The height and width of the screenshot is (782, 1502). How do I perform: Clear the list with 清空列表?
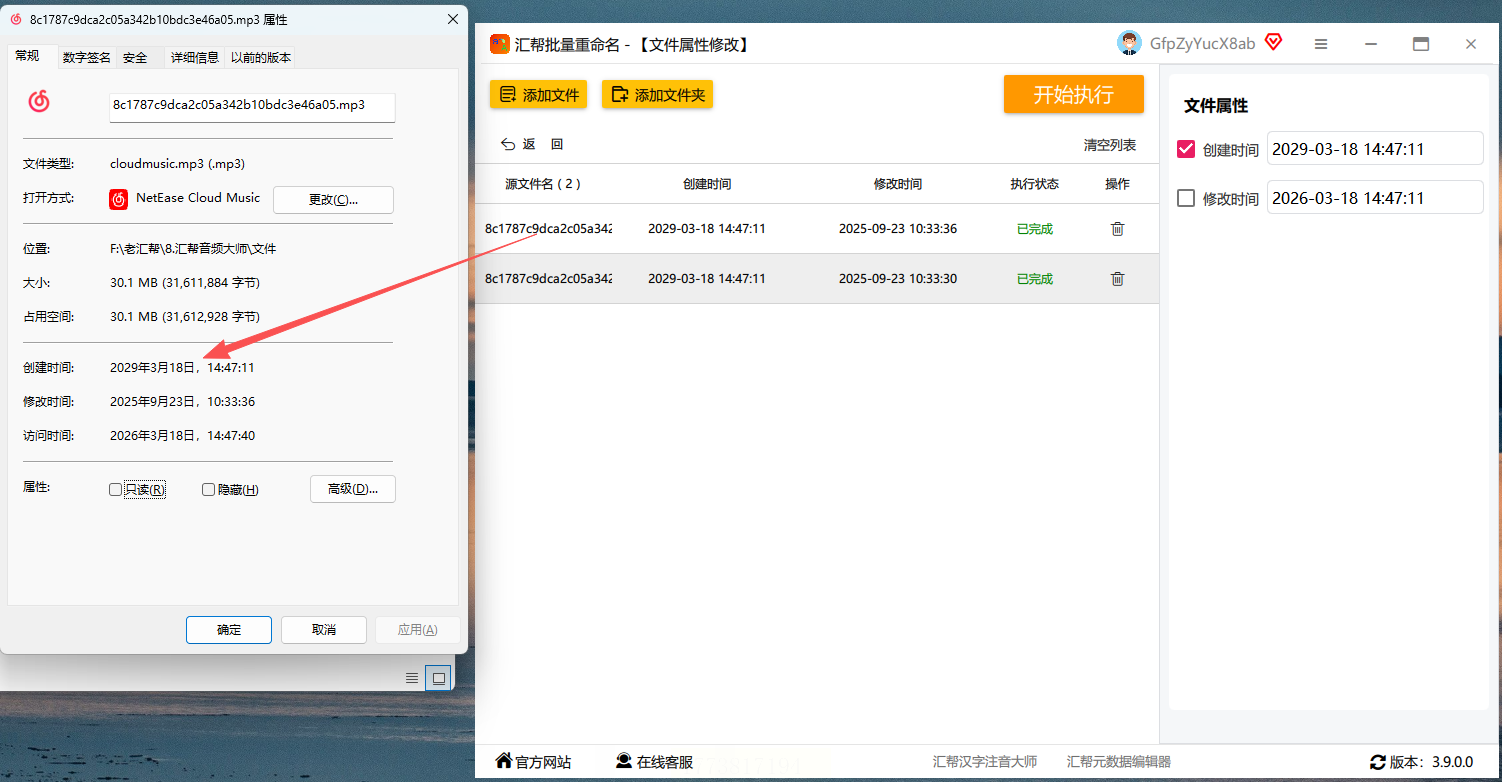pyautogui.click(x=1110, y=145)
